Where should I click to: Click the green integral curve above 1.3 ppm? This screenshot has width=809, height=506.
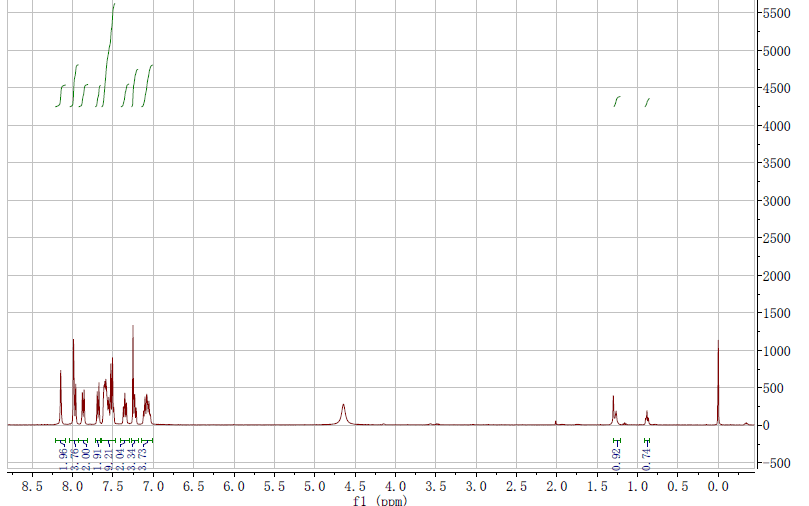pyautogui.click(x=617, y=101)
